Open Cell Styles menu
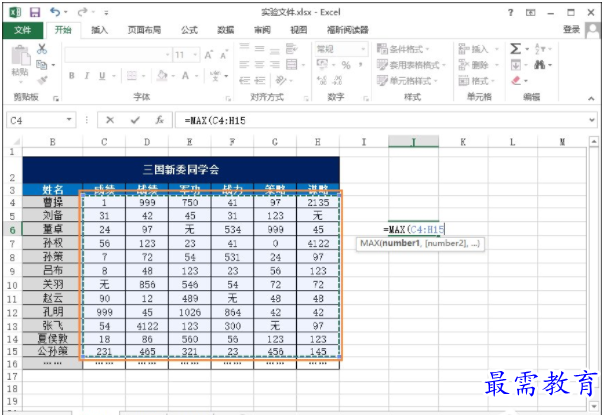Screen dimensions: 606x415 pyautogui.click(x=407, y=80)
